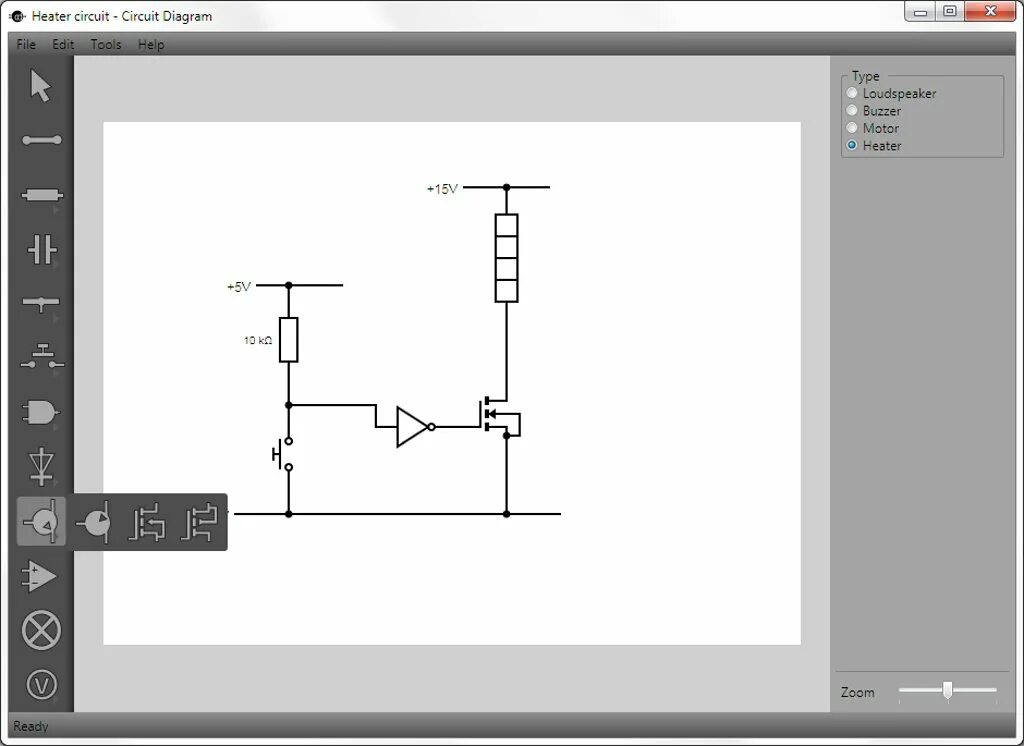This screenshot has width=1024, height=746.
Task: Open the Help menu
Action: click(x=151, y=44)
